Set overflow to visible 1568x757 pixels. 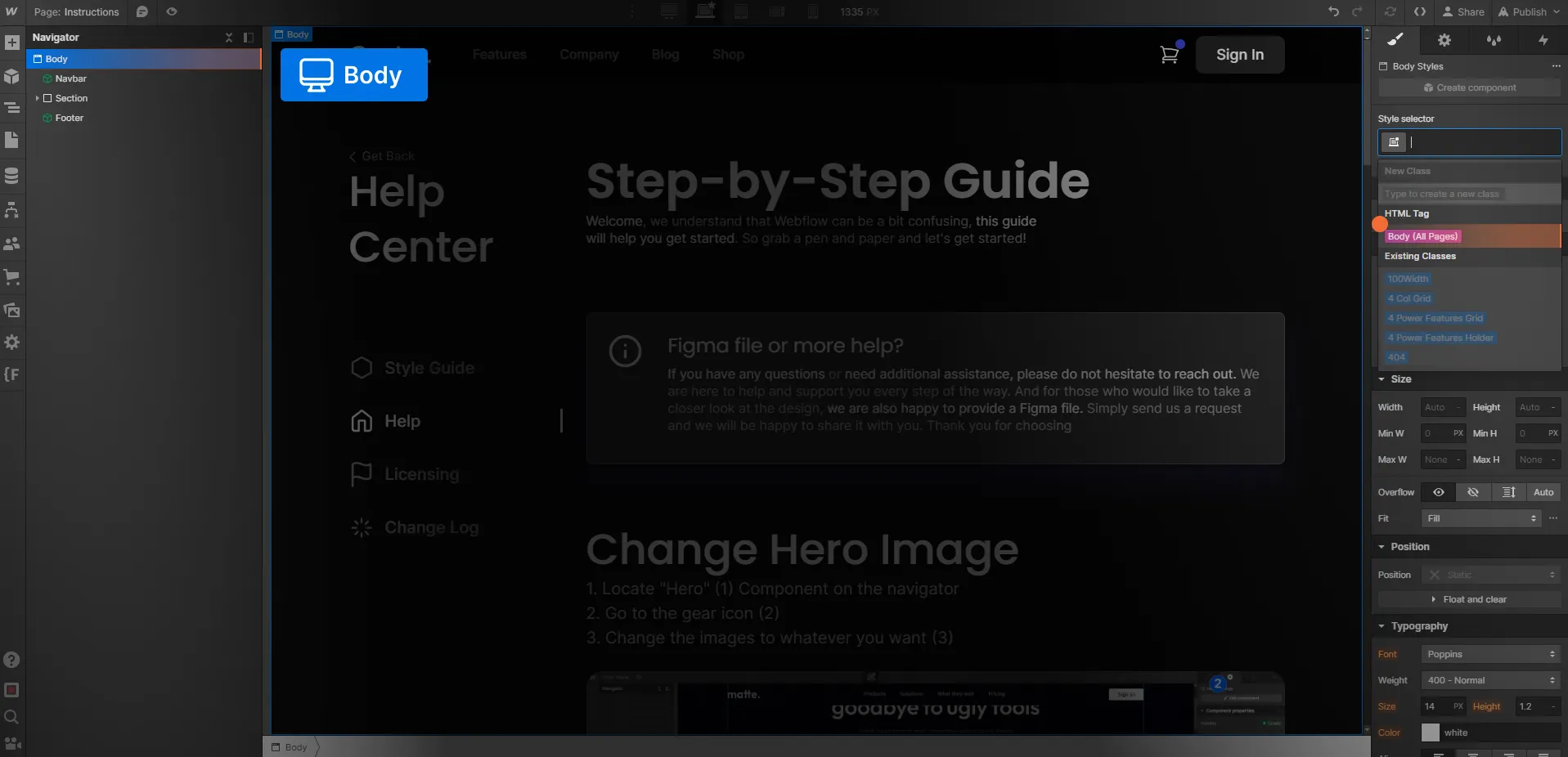[x=1439, y=492]
